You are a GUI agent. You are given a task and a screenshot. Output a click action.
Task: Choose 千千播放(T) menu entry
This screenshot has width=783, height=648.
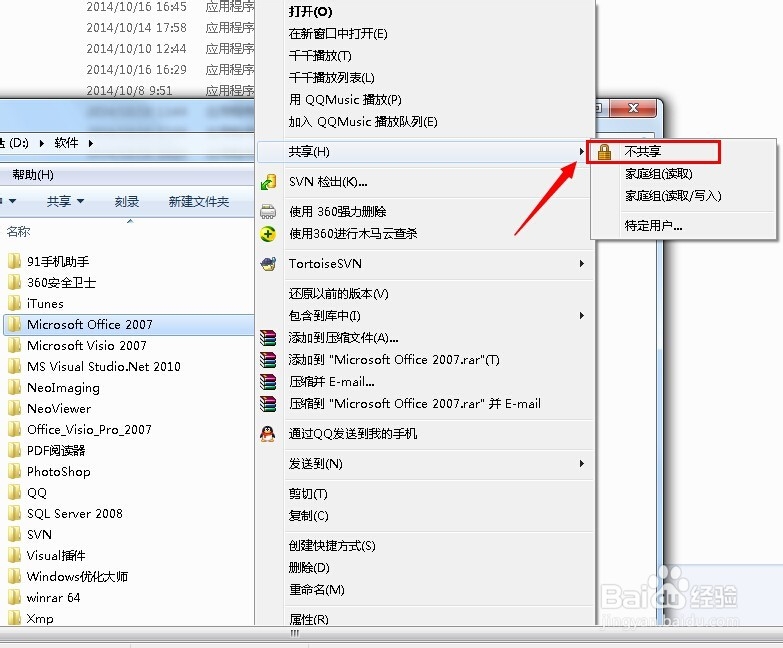coord(320,55)
